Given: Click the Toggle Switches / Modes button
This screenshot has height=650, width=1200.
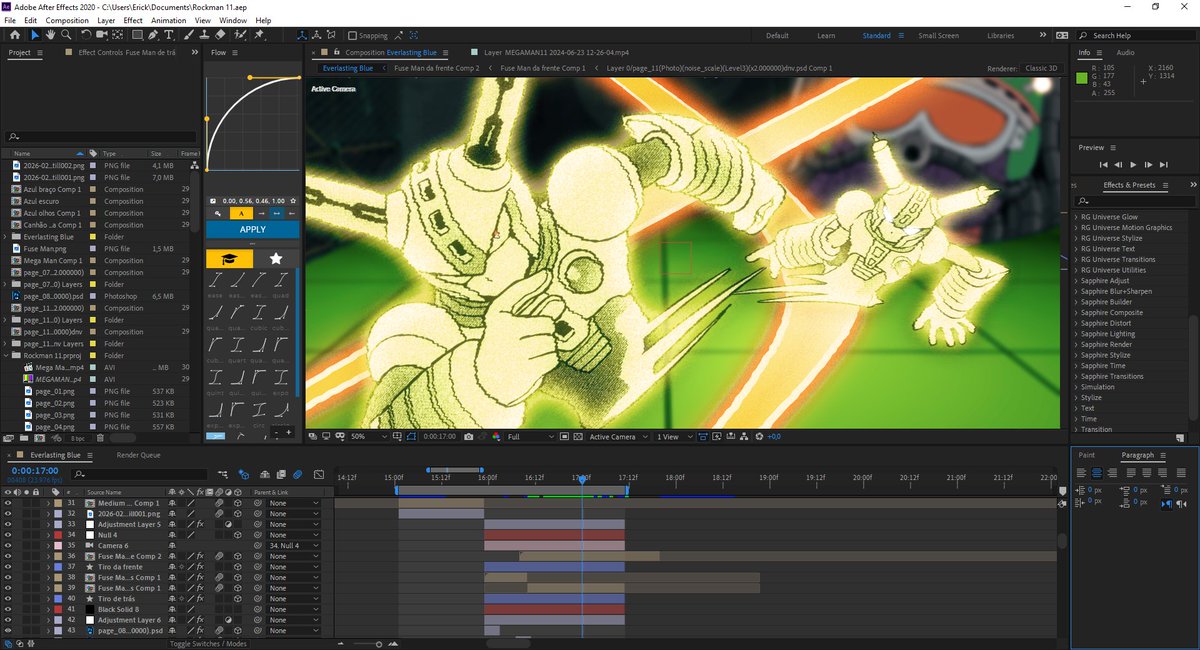Looking at the screenshot, I should [x=208, y=644].
